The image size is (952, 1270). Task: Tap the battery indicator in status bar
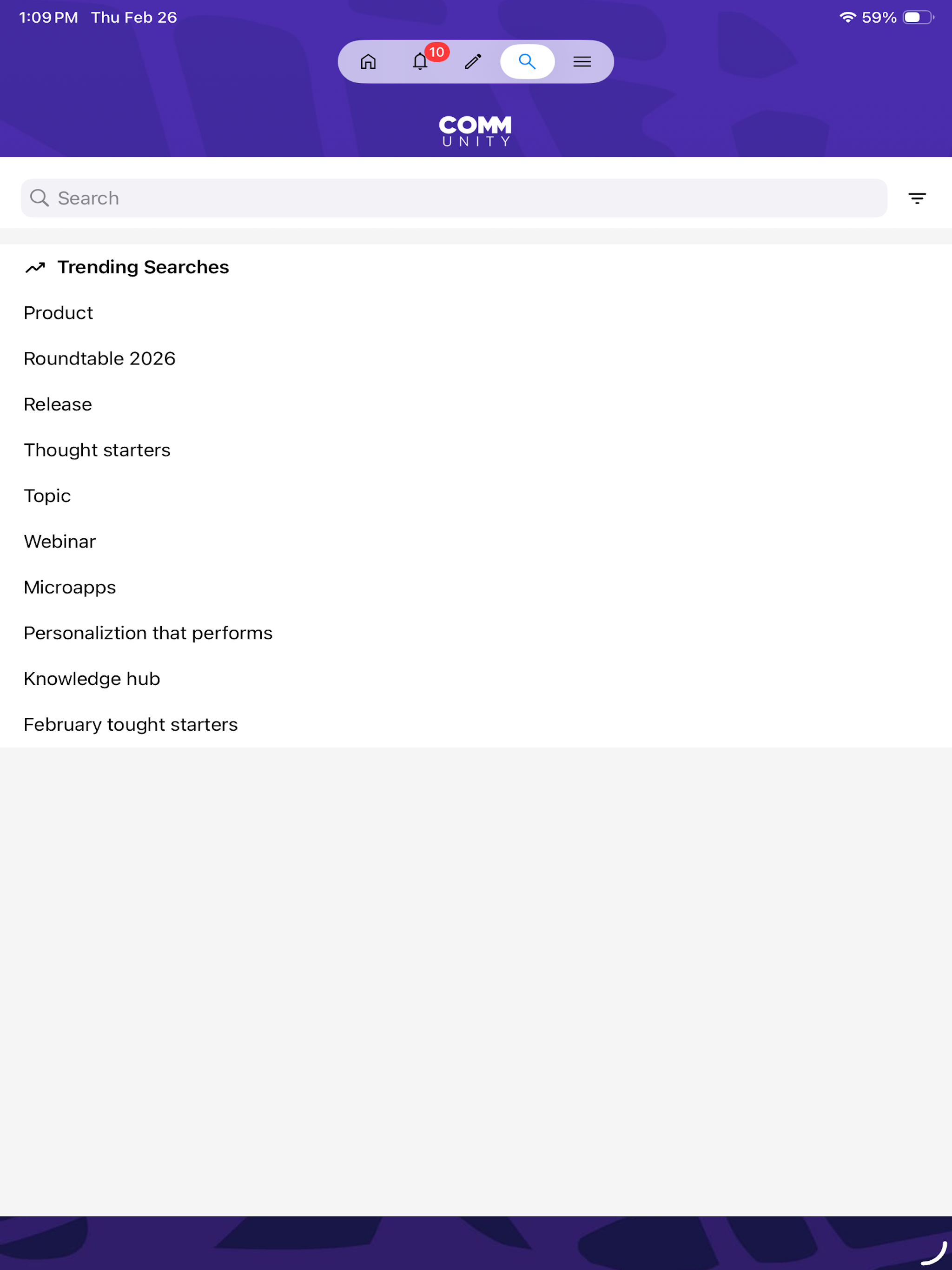[x=918, y=17]
